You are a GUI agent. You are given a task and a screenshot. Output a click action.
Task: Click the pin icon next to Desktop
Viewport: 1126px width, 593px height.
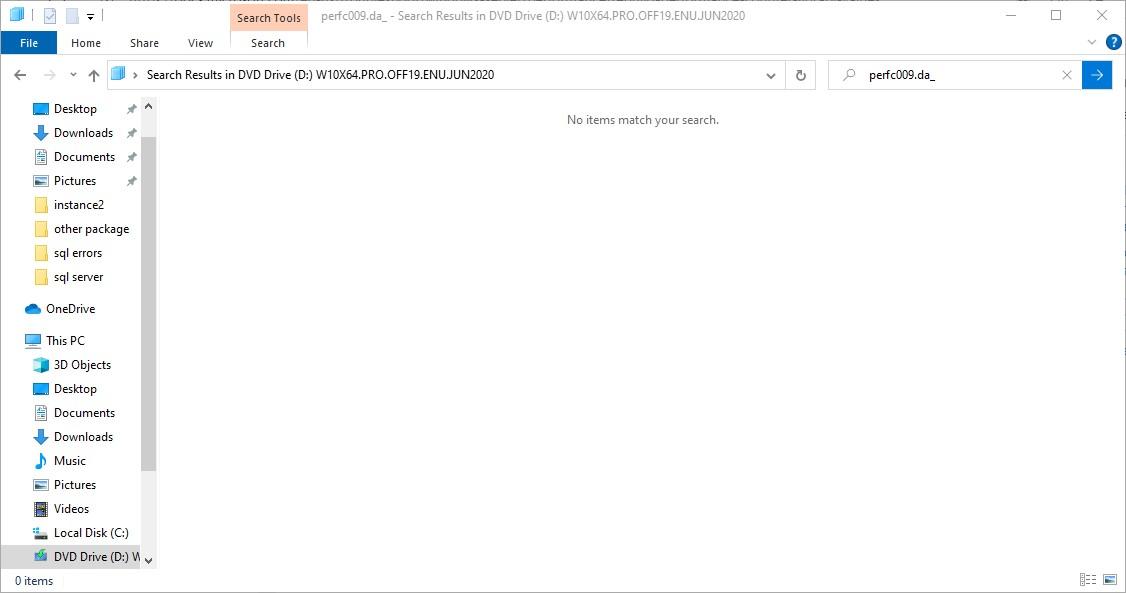tap(131, 109)
